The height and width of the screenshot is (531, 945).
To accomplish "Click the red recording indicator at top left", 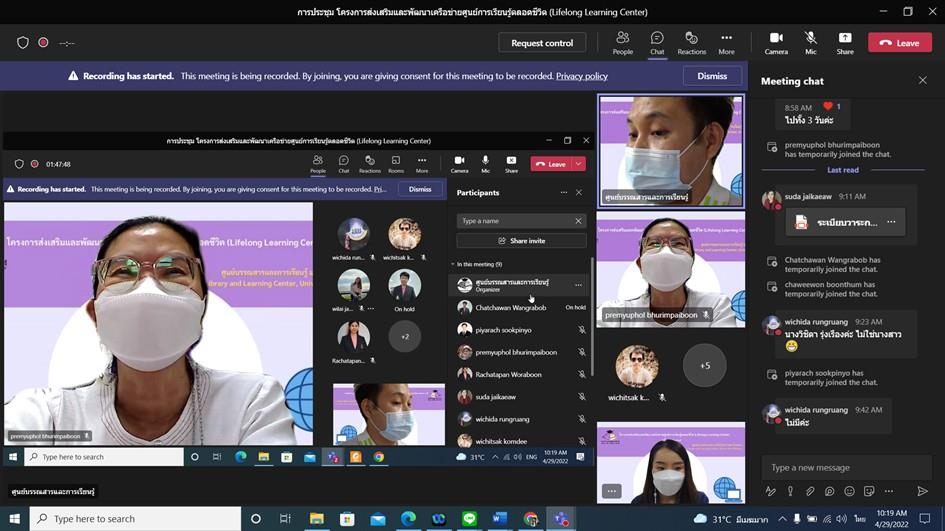I will [43, 43].
